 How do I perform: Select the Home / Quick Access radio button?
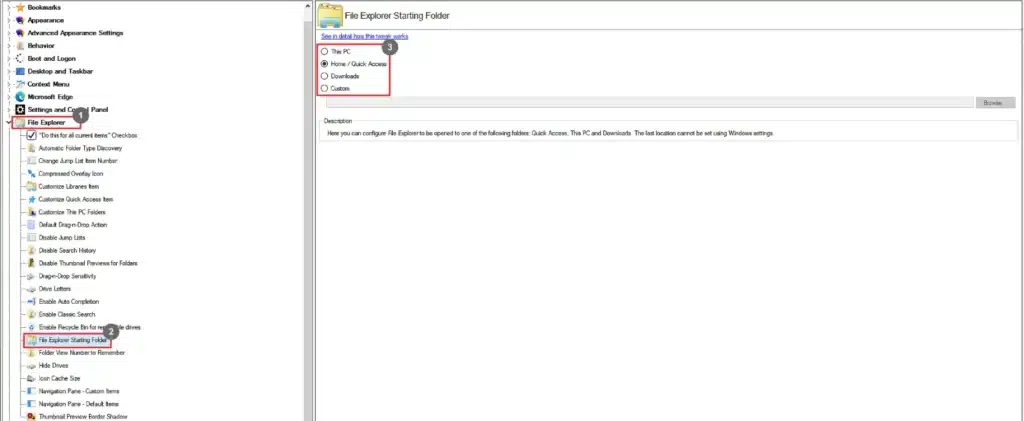[x=325, y=64]
